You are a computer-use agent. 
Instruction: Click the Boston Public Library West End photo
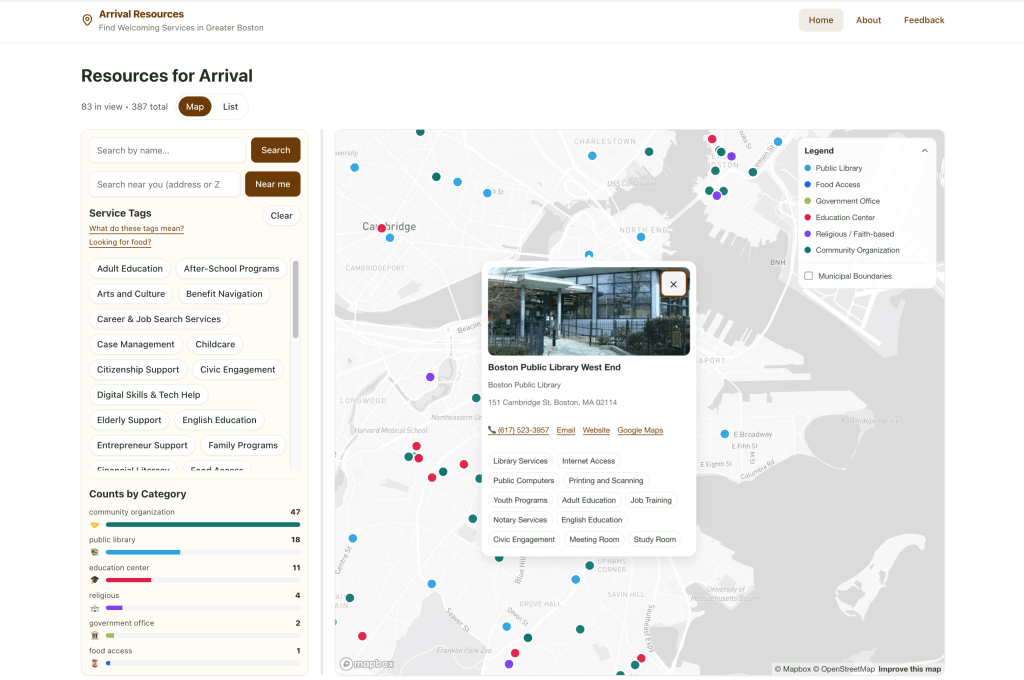point(588,311)
